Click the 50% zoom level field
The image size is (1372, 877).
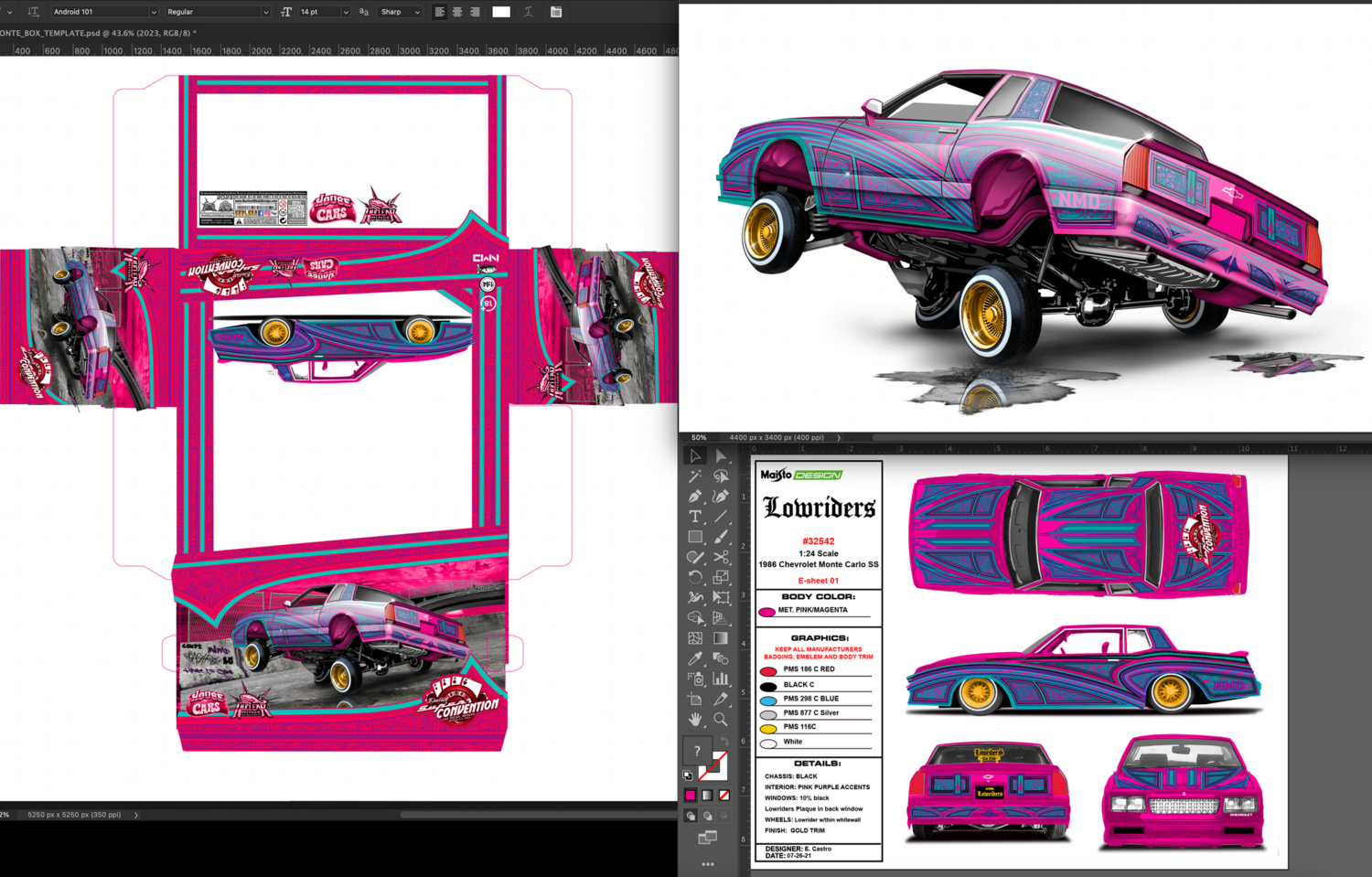coord(700,438)
